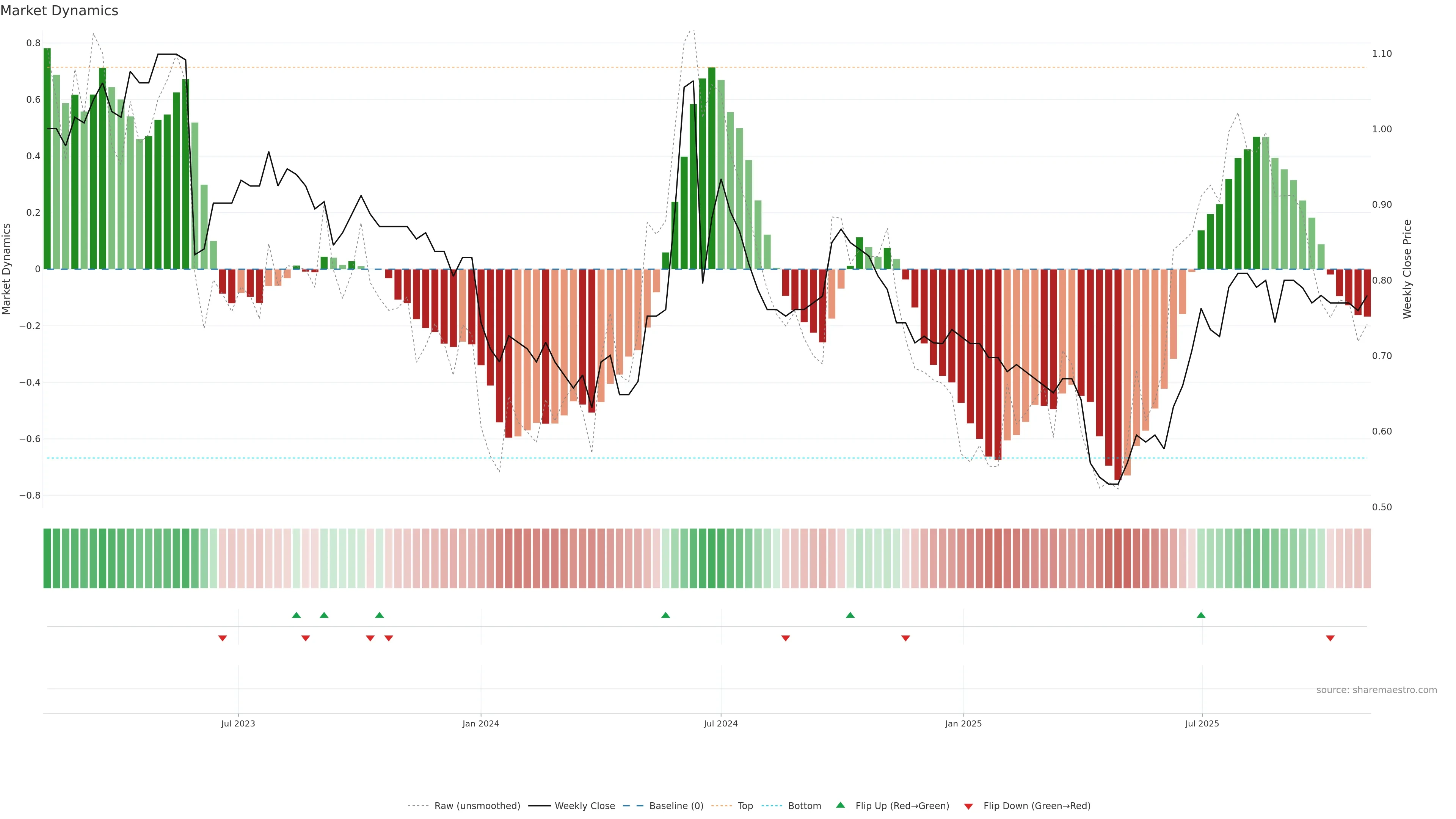
Task: Toggle the Raw (unsmoothed) legend entry
Action: pyautogui.click(x=477, y=806)
